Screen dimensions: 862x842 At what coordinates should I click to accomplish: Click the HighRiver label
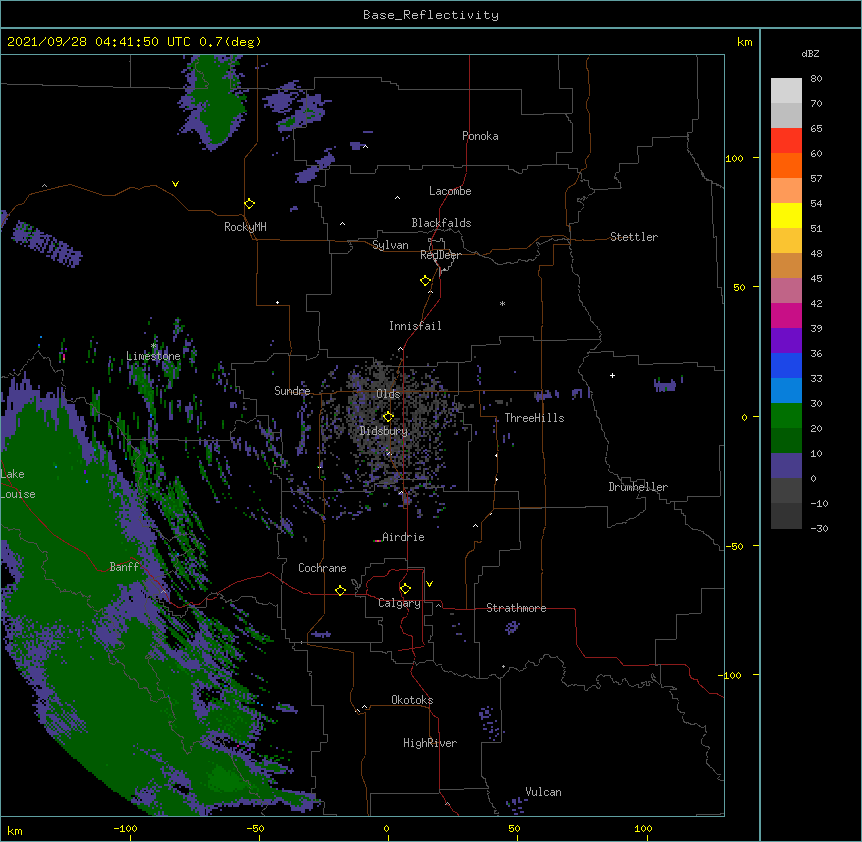(430, 743)
